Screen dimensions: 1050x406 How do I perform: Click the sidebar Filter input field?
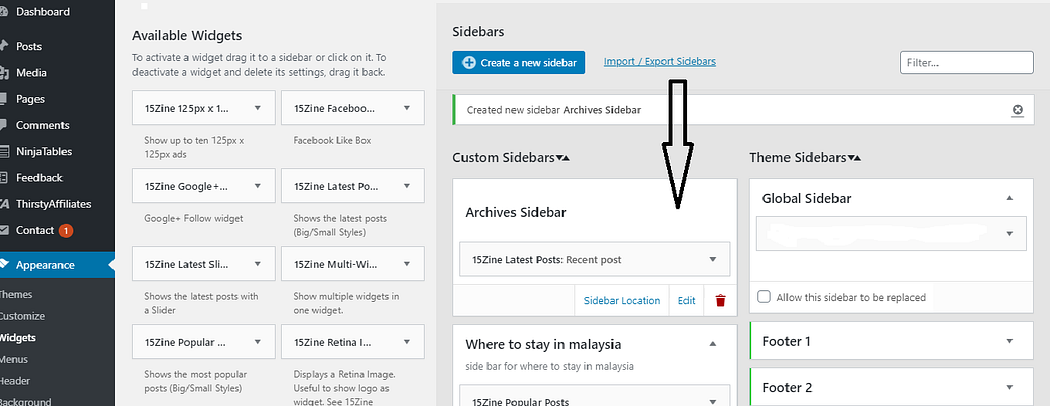(966, 62)
